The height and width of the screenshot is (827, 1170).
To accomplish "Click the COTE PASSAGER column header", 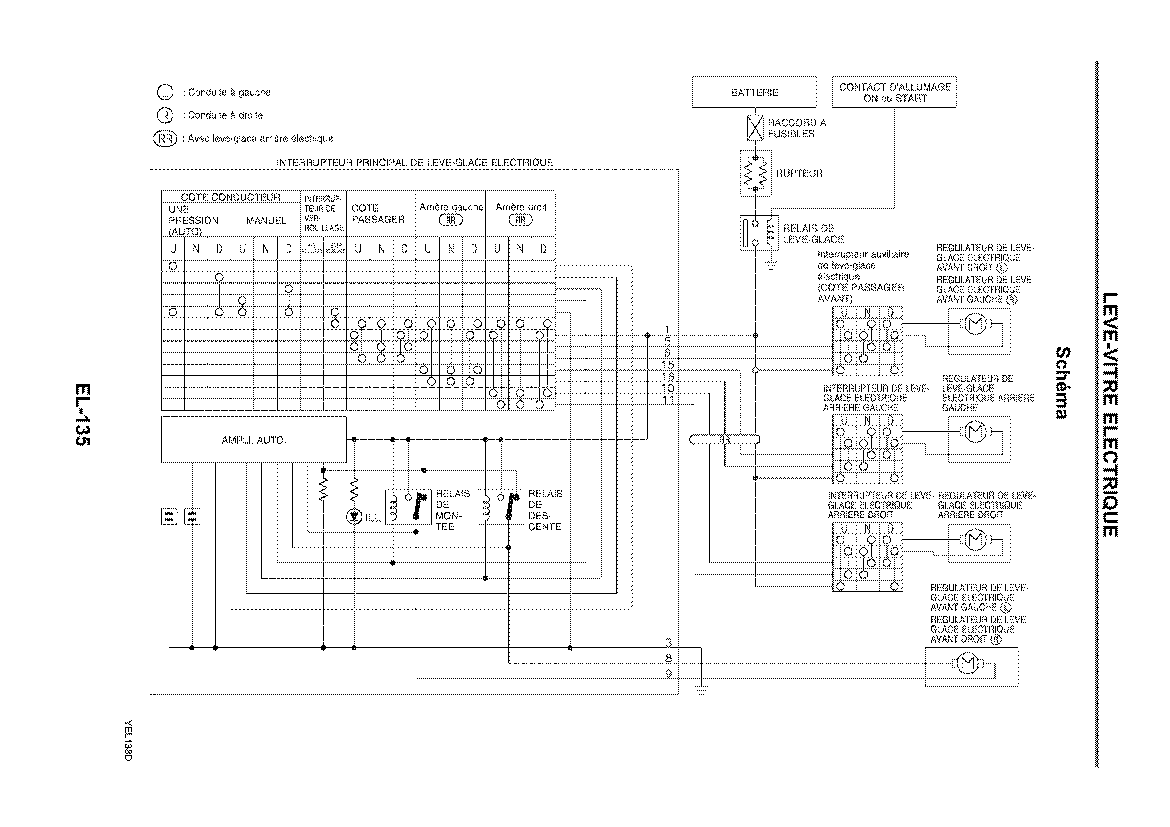I will [379, 213].
